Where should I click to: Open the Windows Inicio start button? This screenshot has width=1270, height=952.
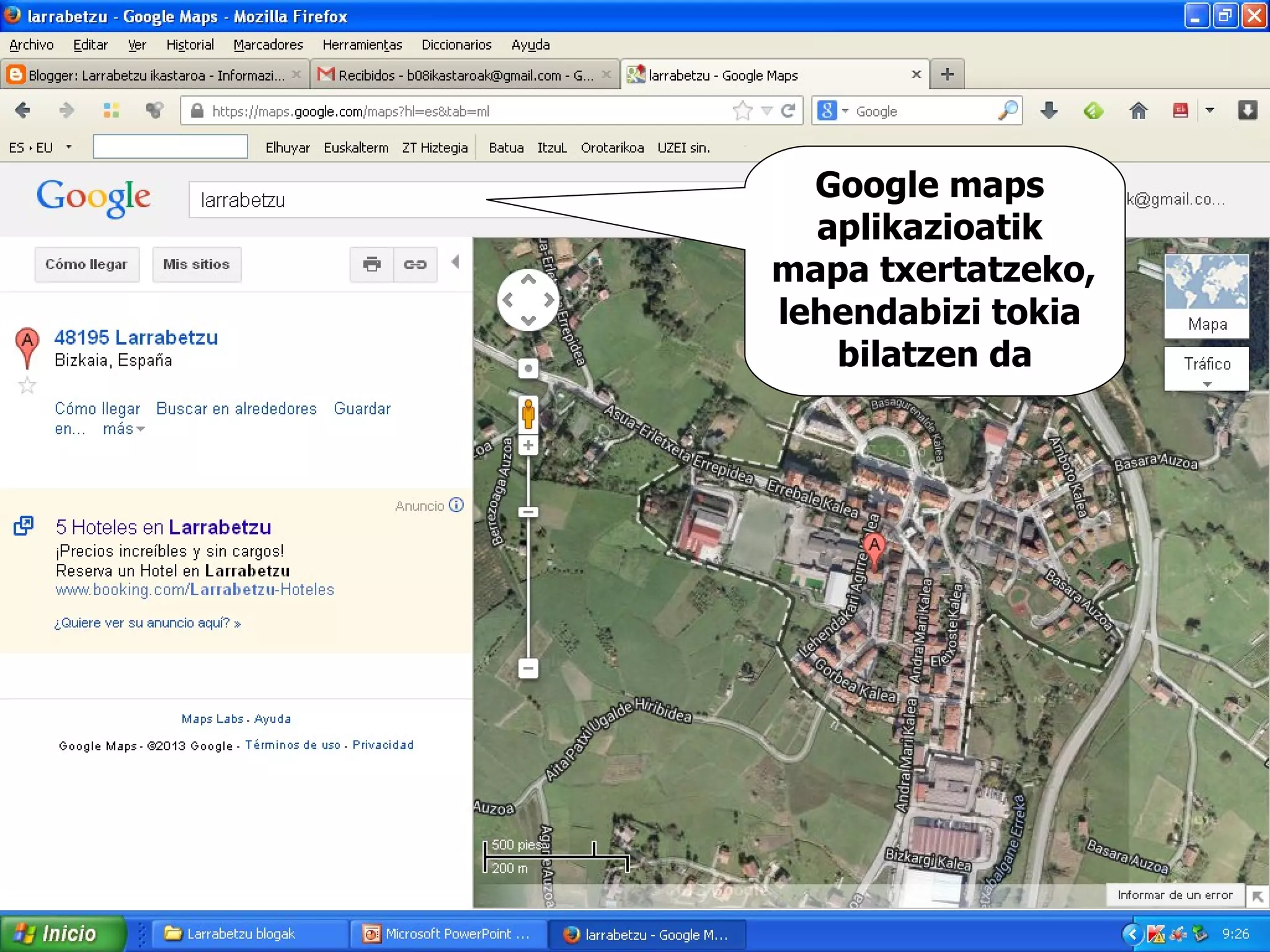coord(62,933)
